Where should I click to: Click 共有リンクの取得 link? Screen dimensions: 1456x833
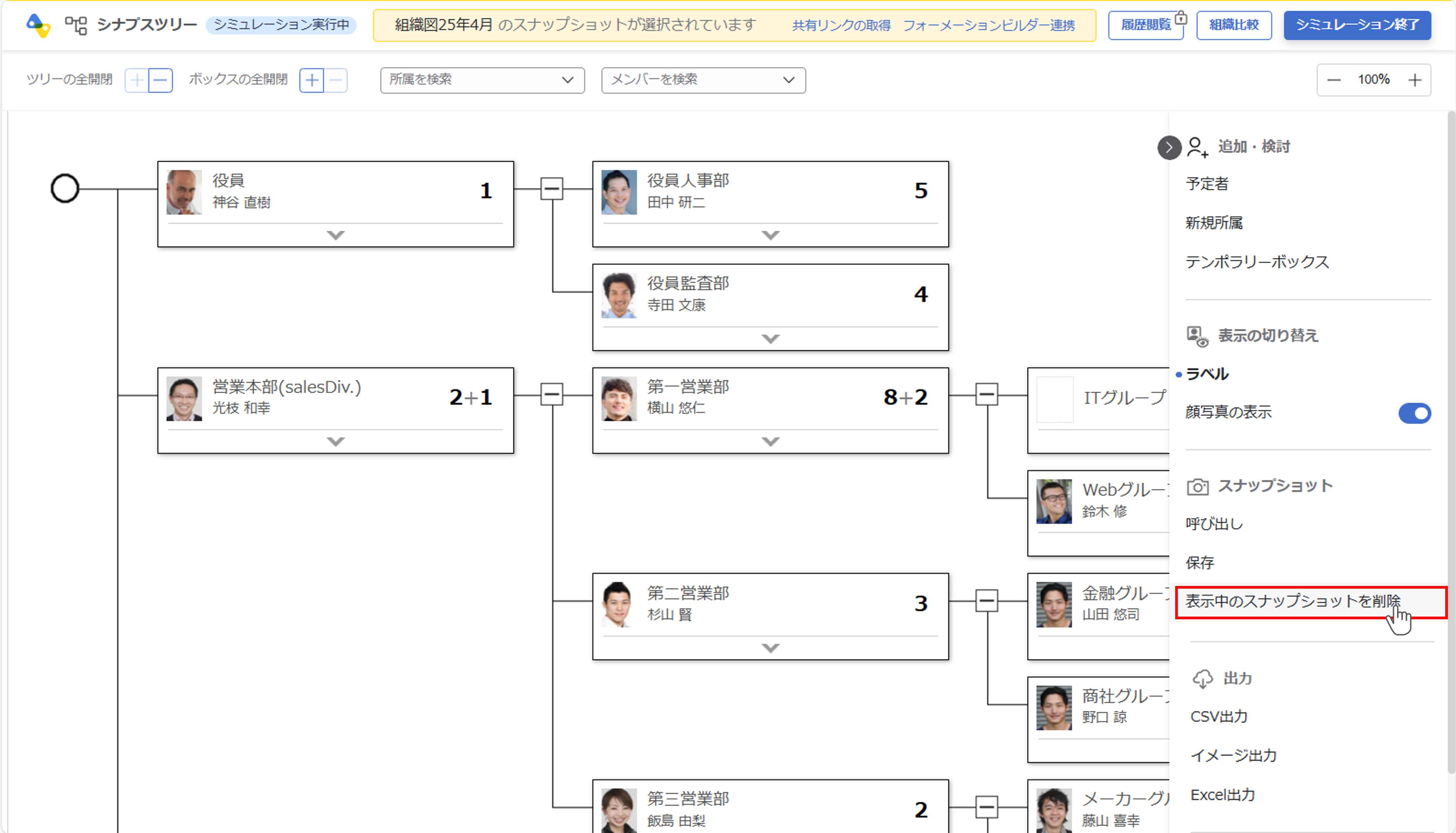point(841,25)
